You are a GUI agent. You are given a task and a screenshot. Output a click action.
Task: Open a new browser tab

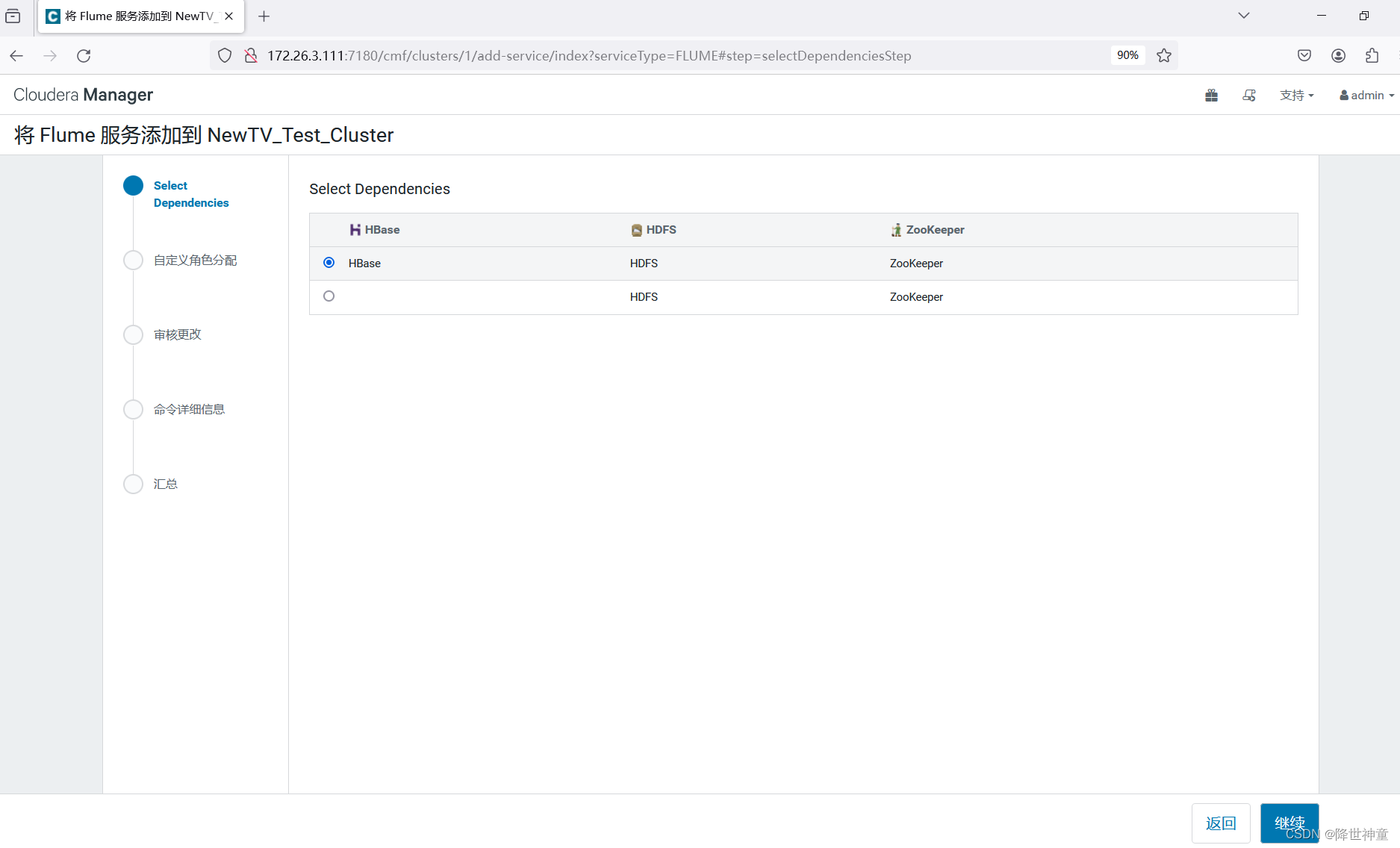click(264, 16)
